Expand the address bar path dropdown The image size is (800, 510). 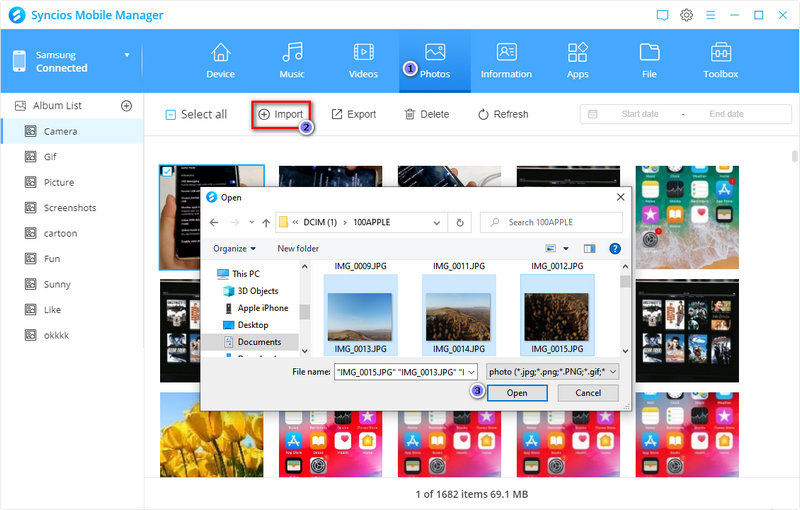point(437,222)
